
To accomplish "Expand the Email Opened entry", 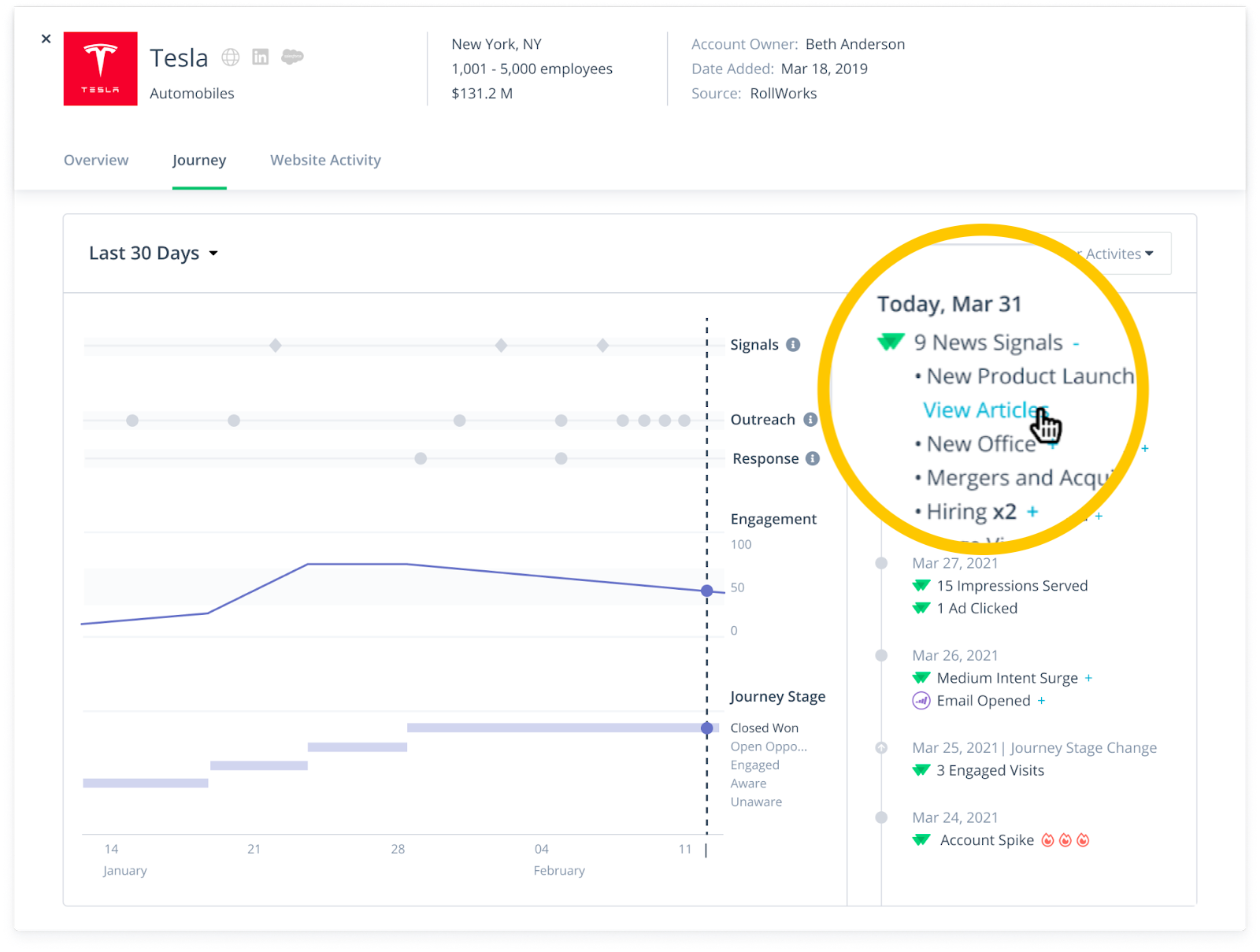I will point(1041,701).
